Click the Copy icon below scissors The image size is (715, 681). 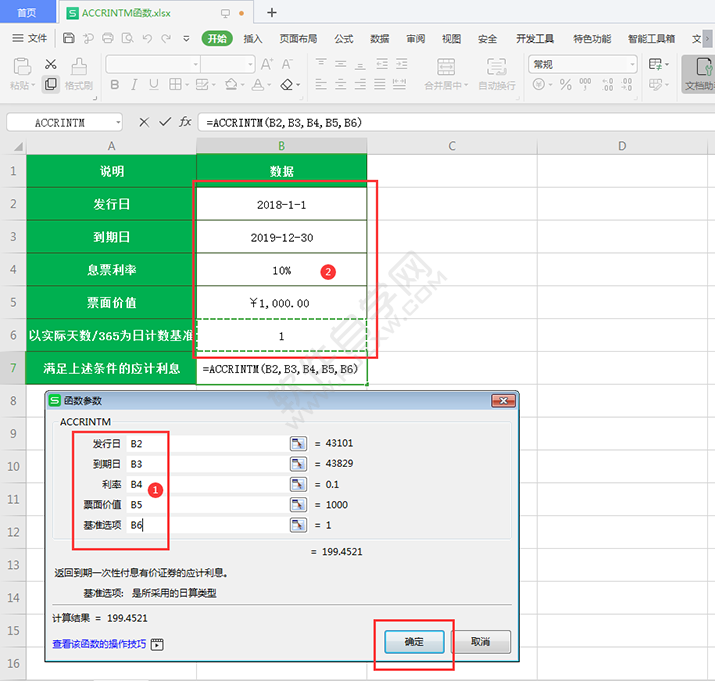pos(51,84)
